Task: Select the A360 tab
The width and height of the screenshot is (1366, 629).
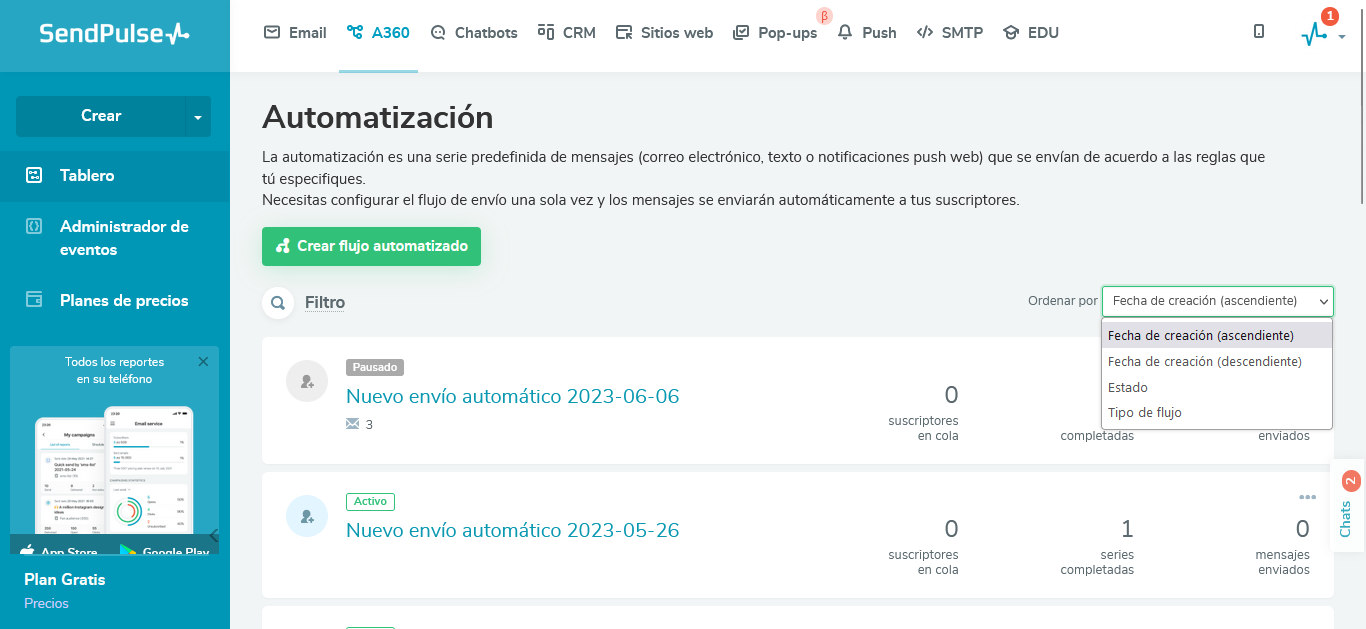Action: tap(378, 32)
